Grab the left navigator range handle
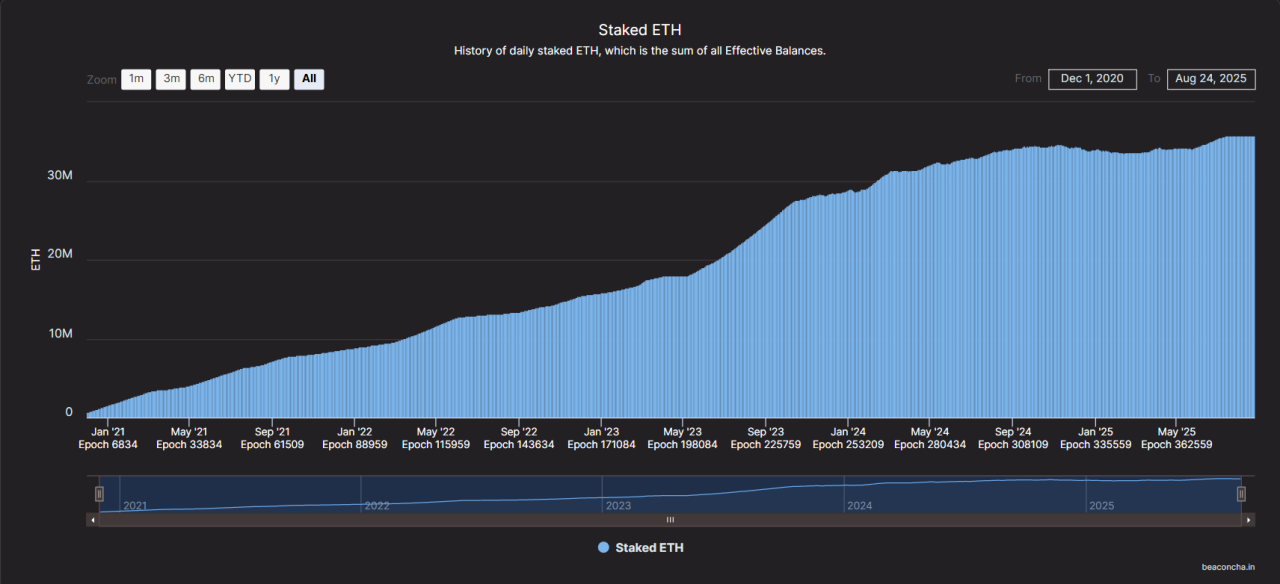The width and height of the screenshot is (1280, 584). click(99, 493)
